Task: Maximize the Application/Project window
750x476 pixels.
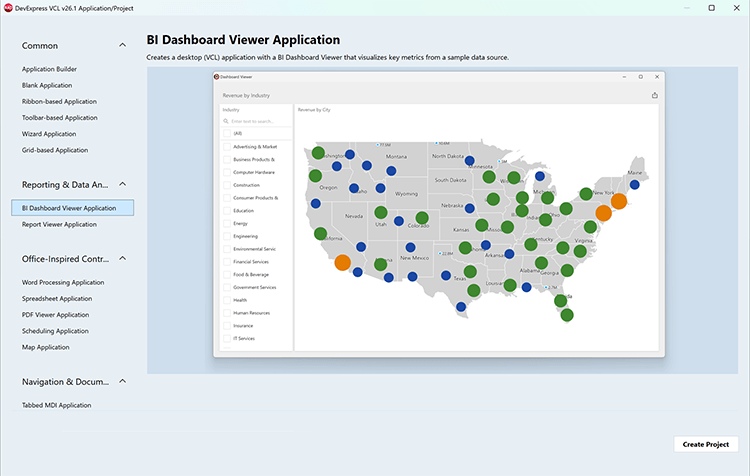Action: 711,8
